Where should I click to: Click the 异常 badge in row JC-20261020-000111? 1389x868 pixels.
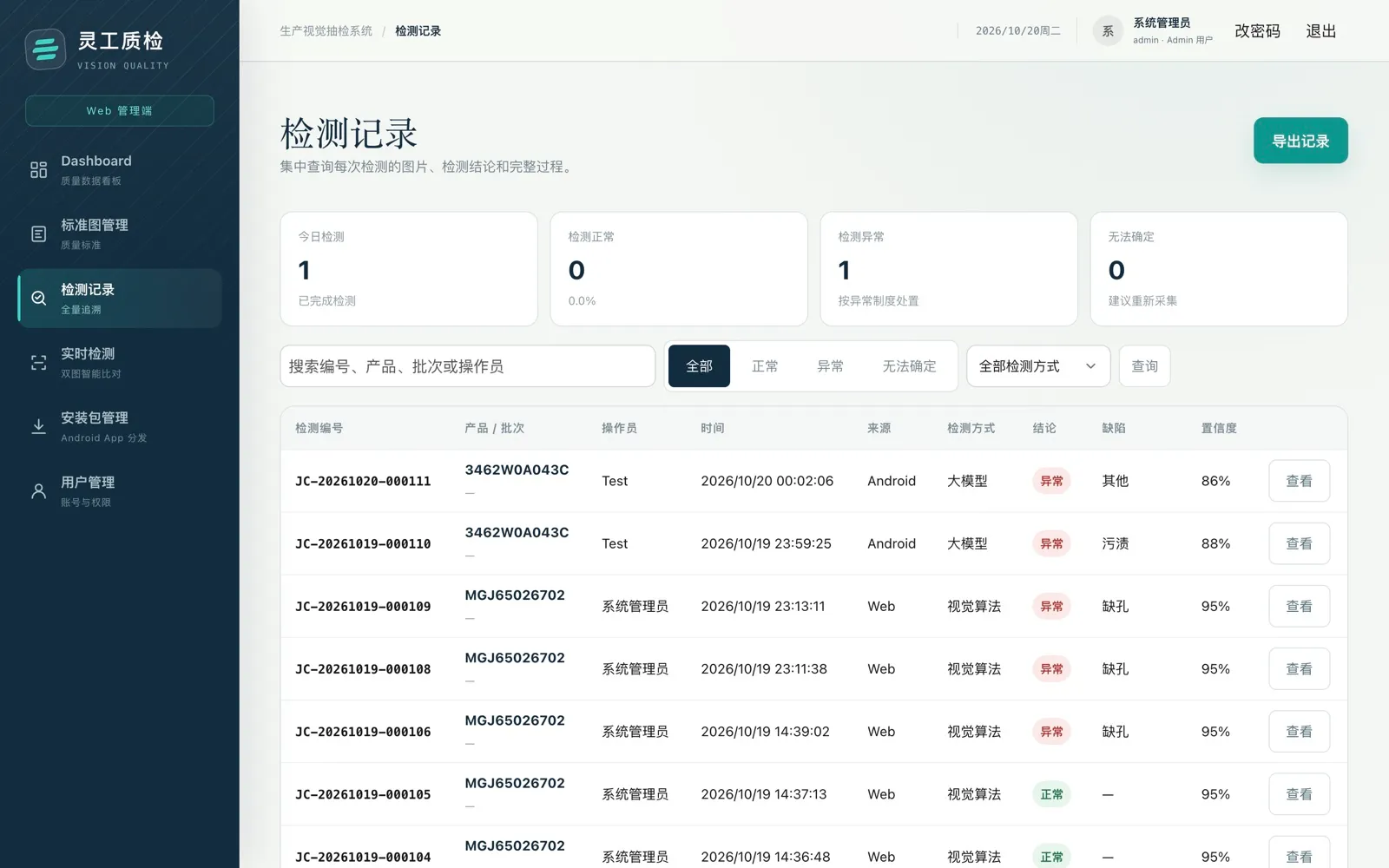tap(1051, 481)
